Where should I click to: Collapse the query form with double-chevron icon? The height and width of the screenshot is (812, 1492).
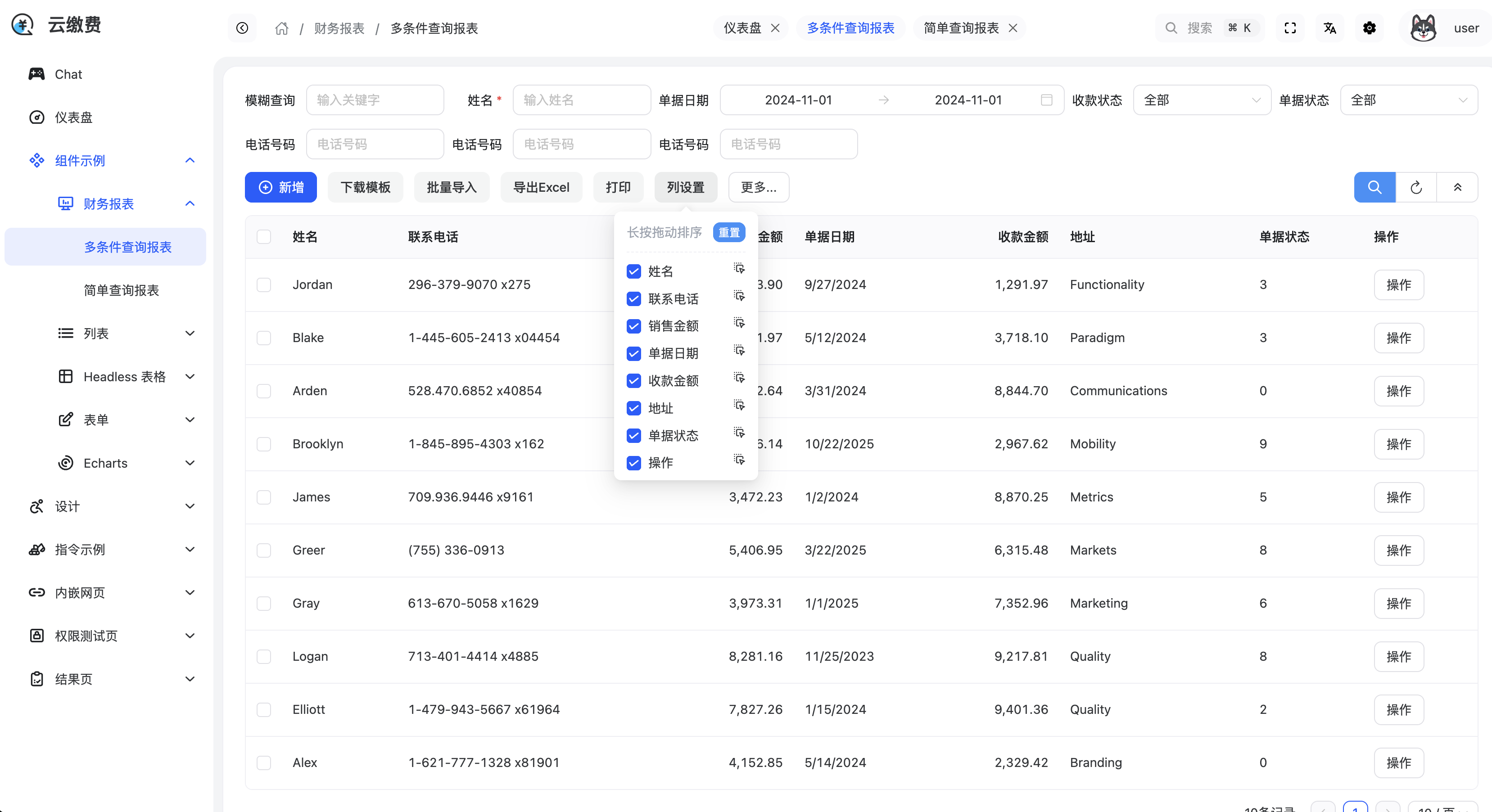pyautogui.click(x=1457, y=187)
